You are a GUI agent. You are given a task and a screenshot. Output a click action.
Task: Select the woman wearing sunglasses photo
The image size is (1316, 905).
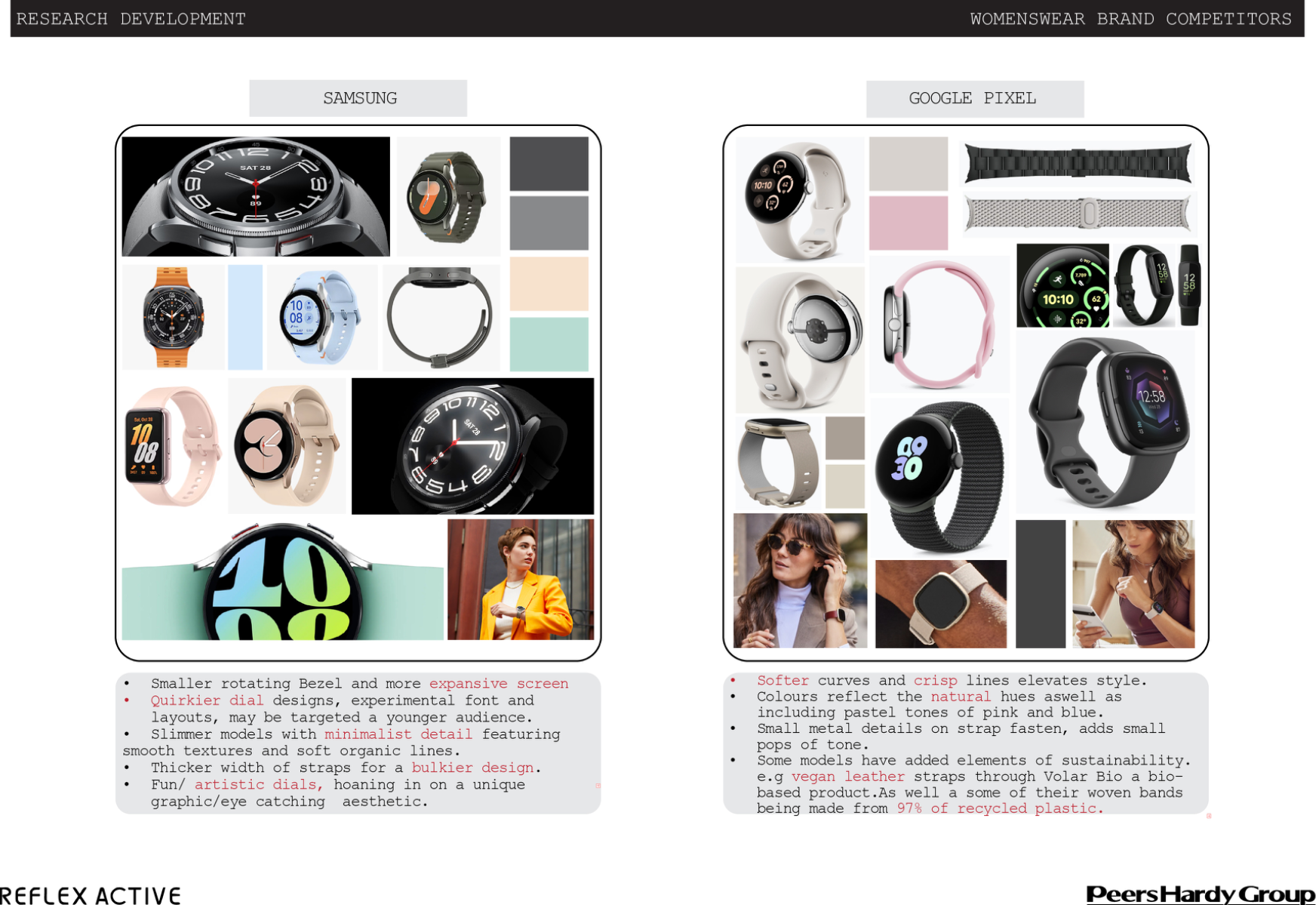pyautogui.click(x=800, y=580)
